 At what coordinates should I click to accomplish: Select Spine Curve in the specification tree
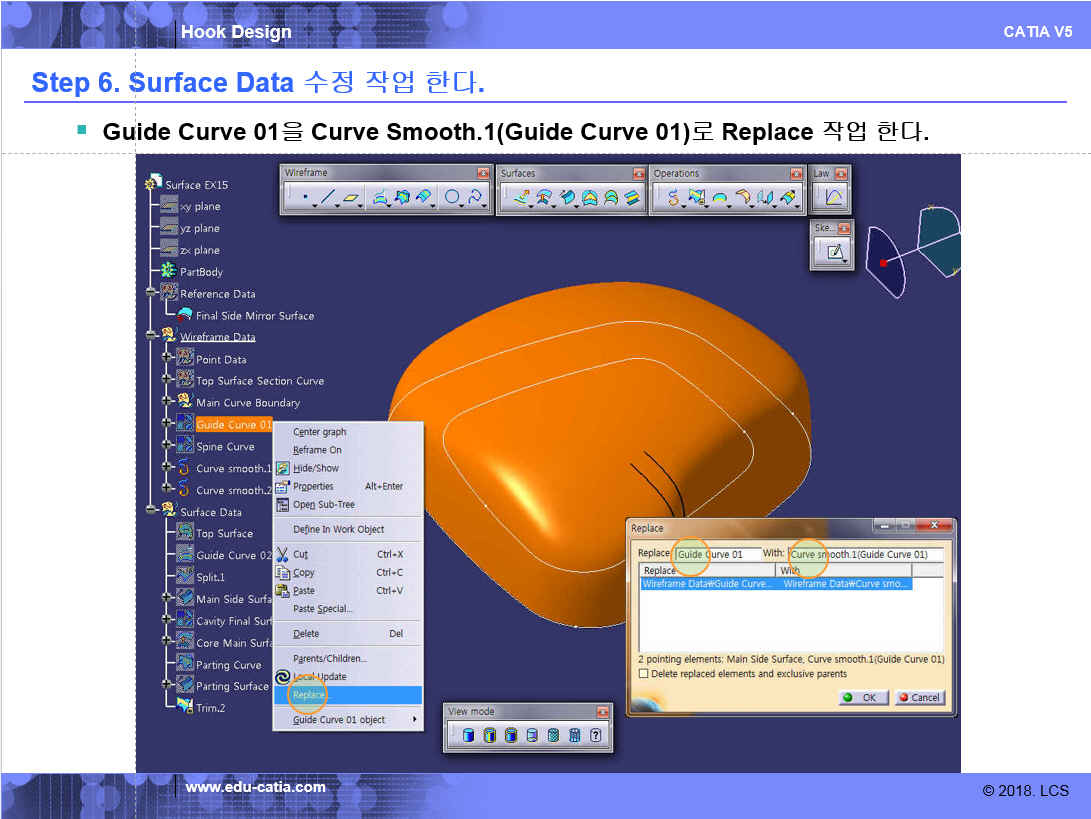click(225, 447)
